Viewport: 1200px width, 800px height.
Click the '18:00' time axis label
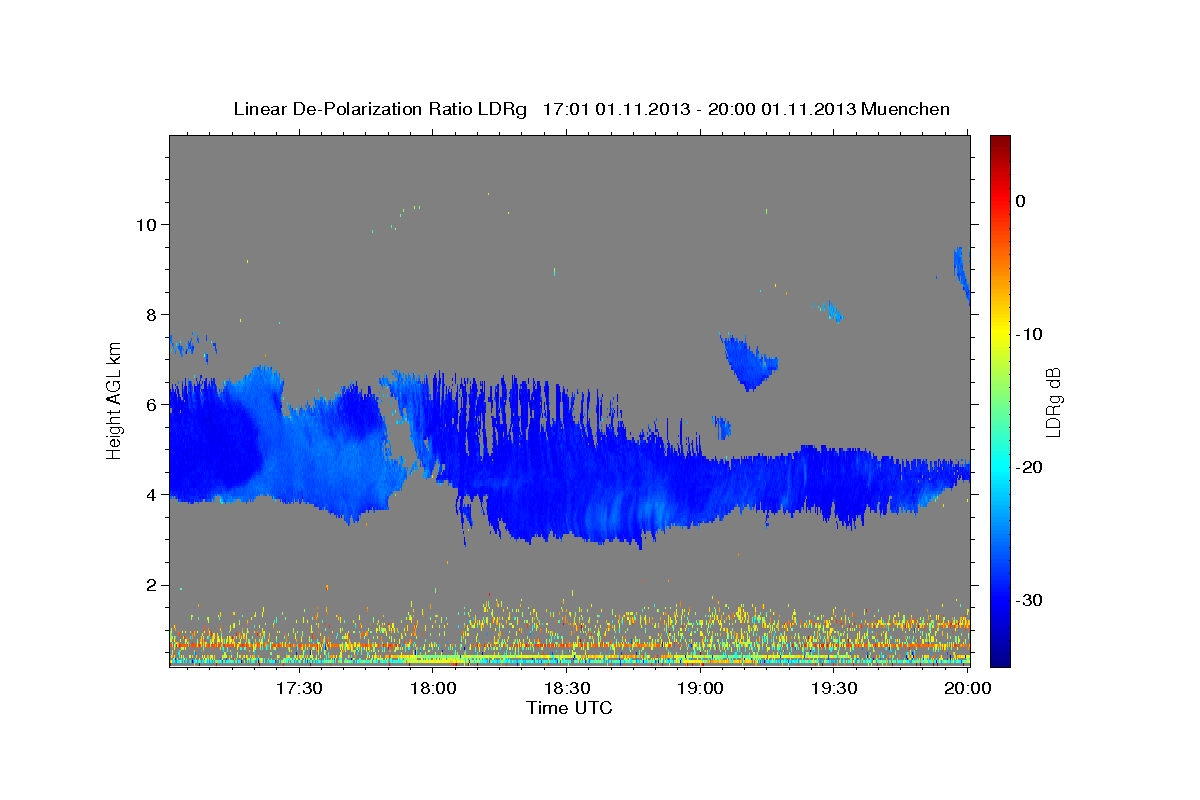(x=433, y=688)
